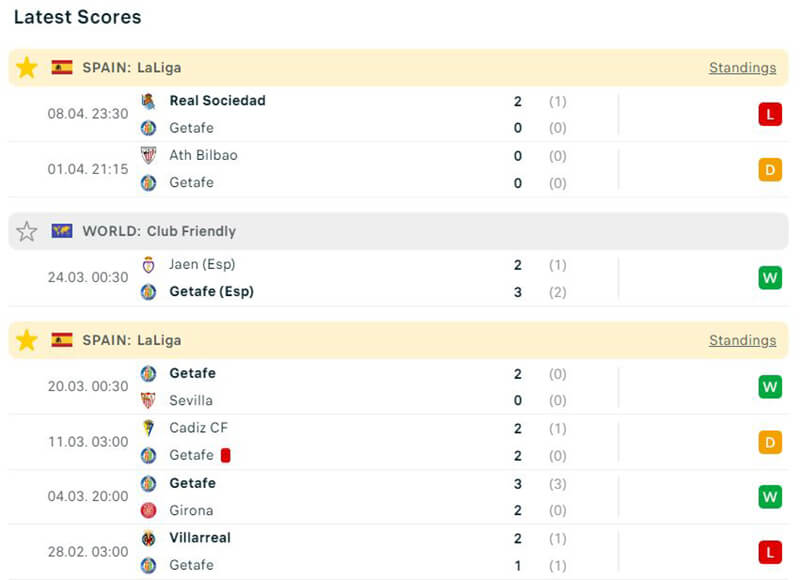Click the WORLD: Club Friendly header
The height and width of the screenshot is (580, 800).
[159, 231]
